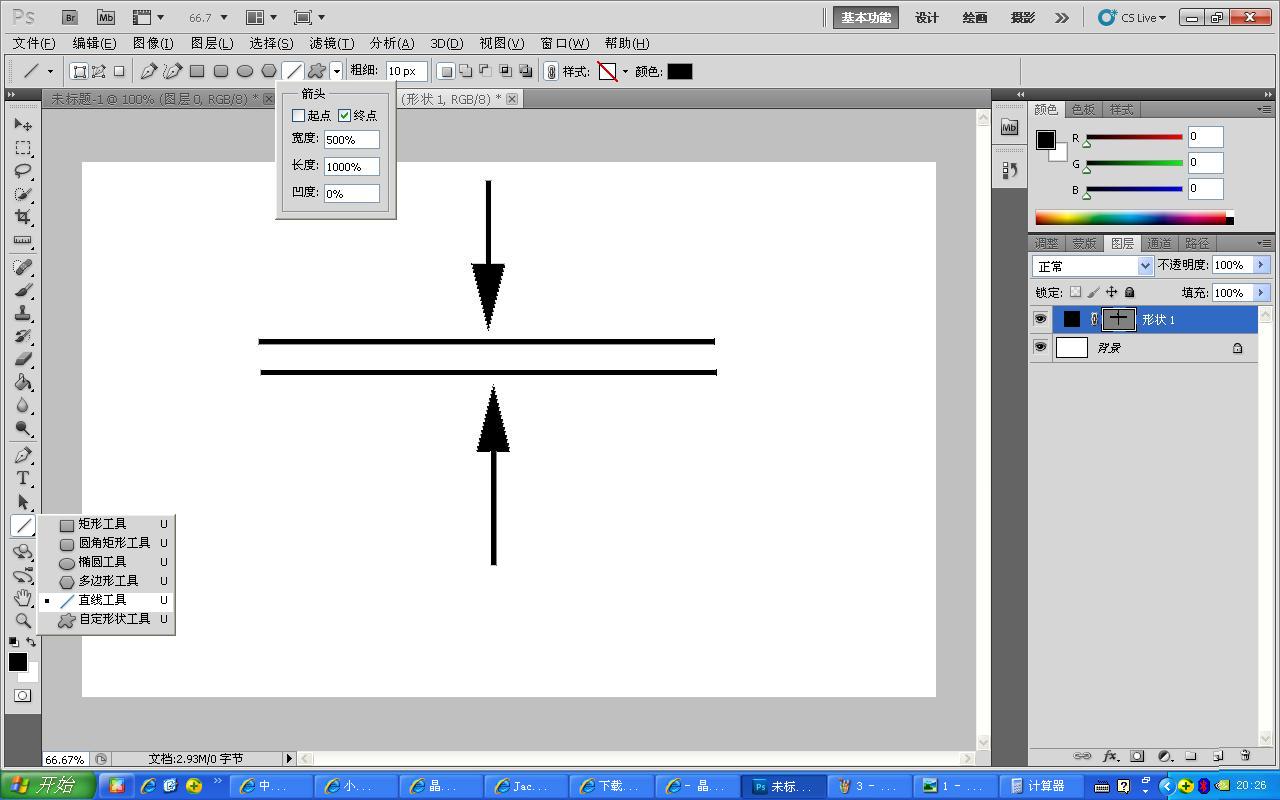Viewport: 1280px width, 800px height.
Task: Add a layer style with the fx icon
Action: 1110,756
